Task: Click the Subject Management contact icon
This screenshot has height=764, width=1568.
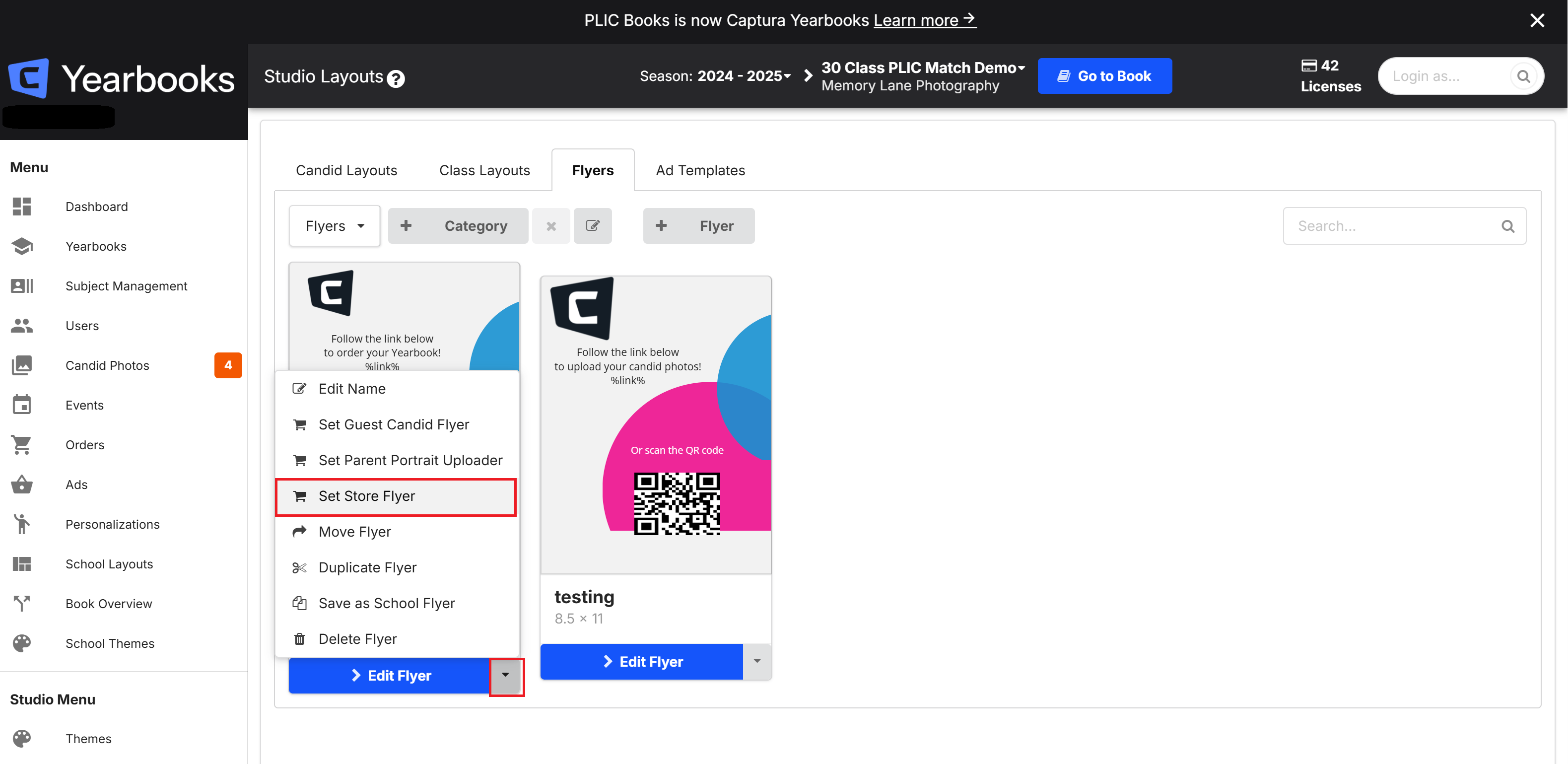Action: pos(22,286)
